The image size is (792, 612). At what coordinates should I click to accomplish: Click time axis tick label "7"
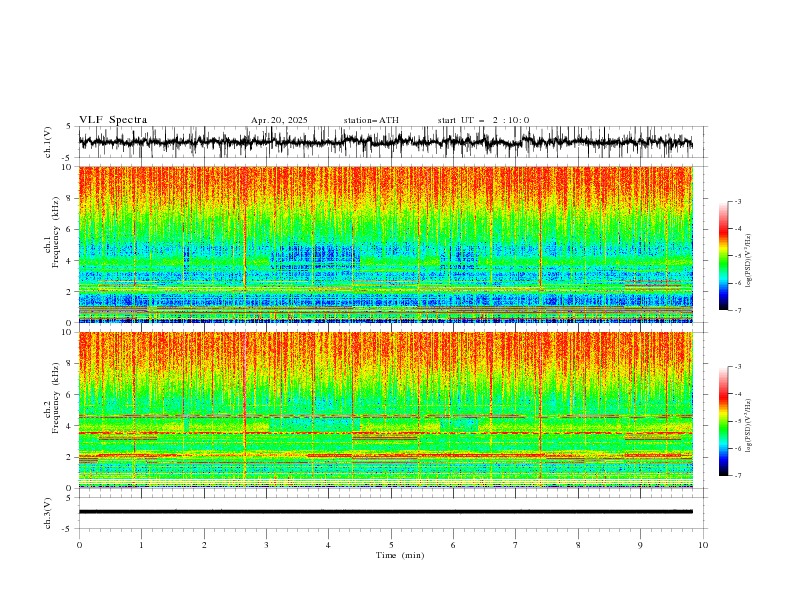pos(516,545)
